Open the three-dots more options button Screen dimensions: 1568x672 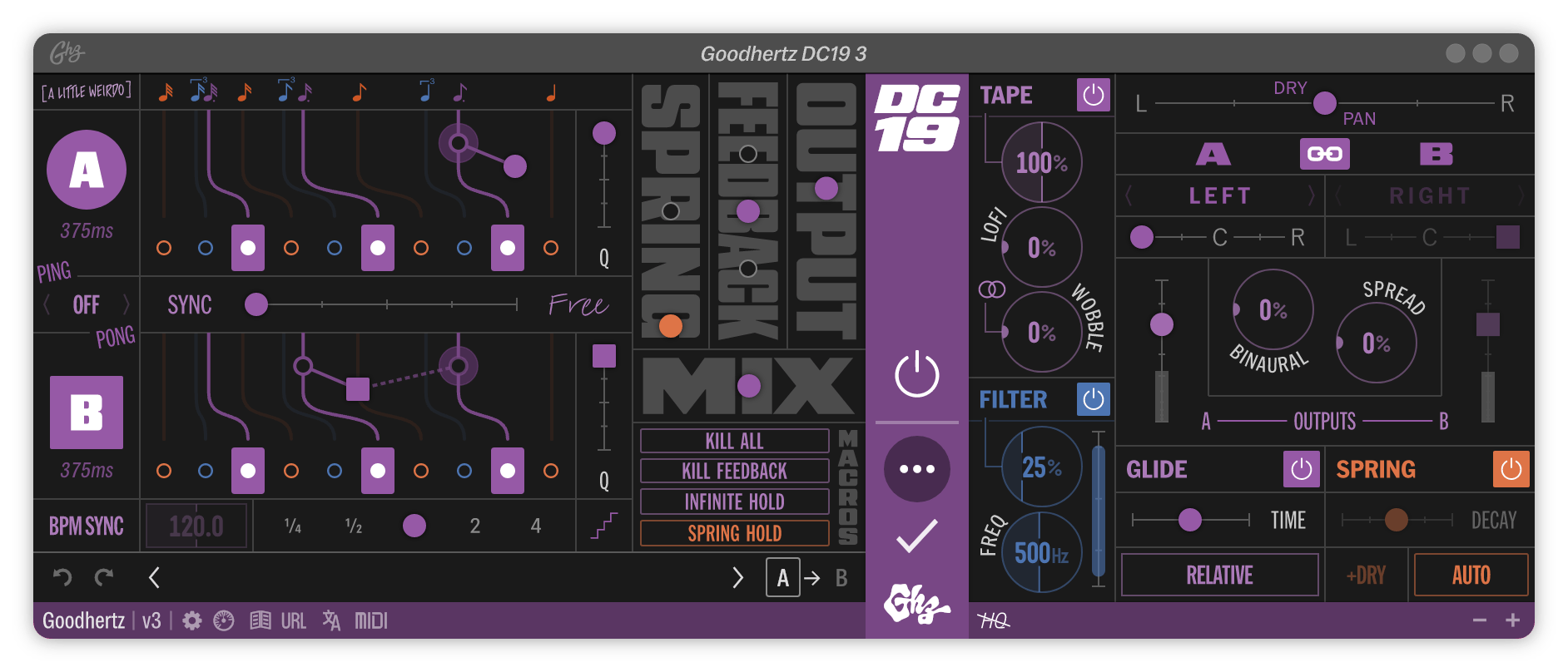(x=916, y=469)
